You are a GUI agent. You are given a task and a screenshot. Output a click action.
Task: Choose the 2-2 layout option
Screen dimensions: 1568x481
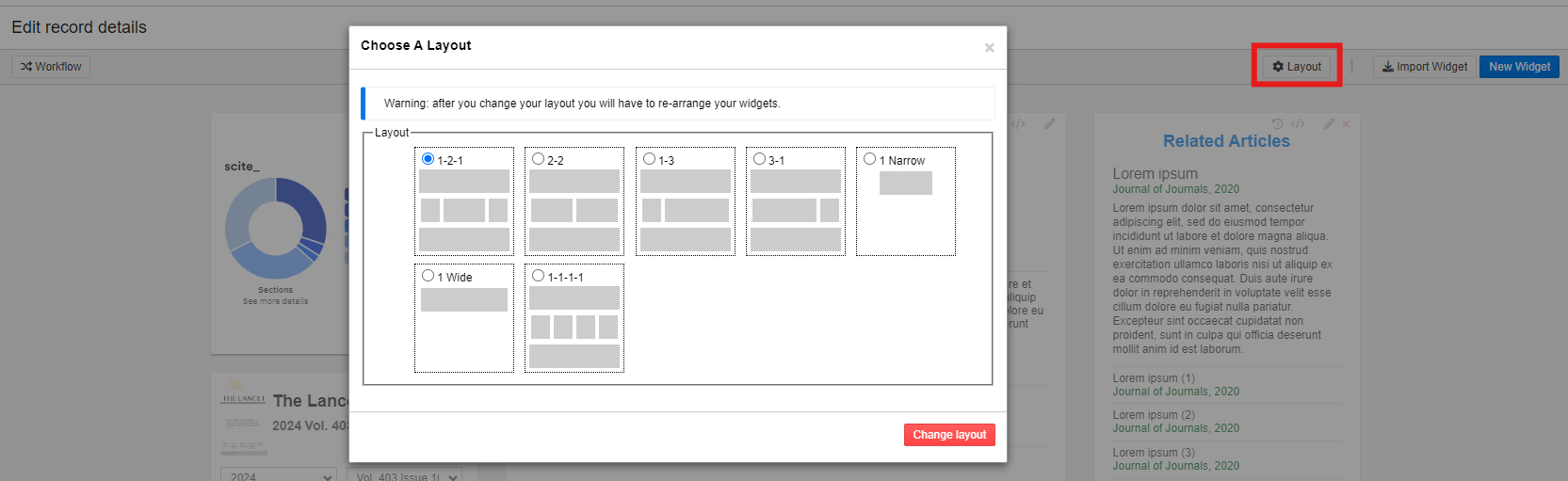pyautogui.click(x=539, y=159)
